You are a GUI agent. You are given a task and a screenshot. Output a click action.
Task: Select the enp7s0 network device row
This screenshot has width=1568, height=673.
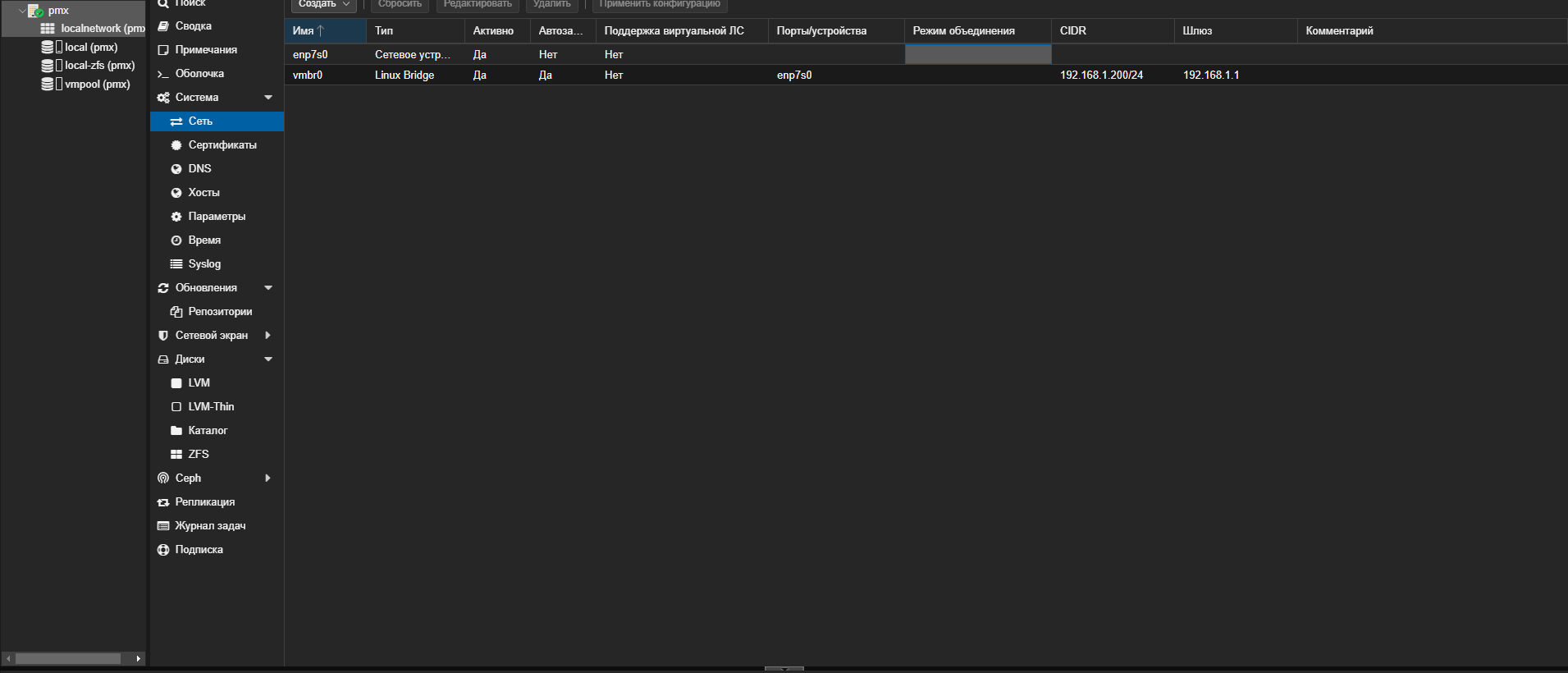926,54
